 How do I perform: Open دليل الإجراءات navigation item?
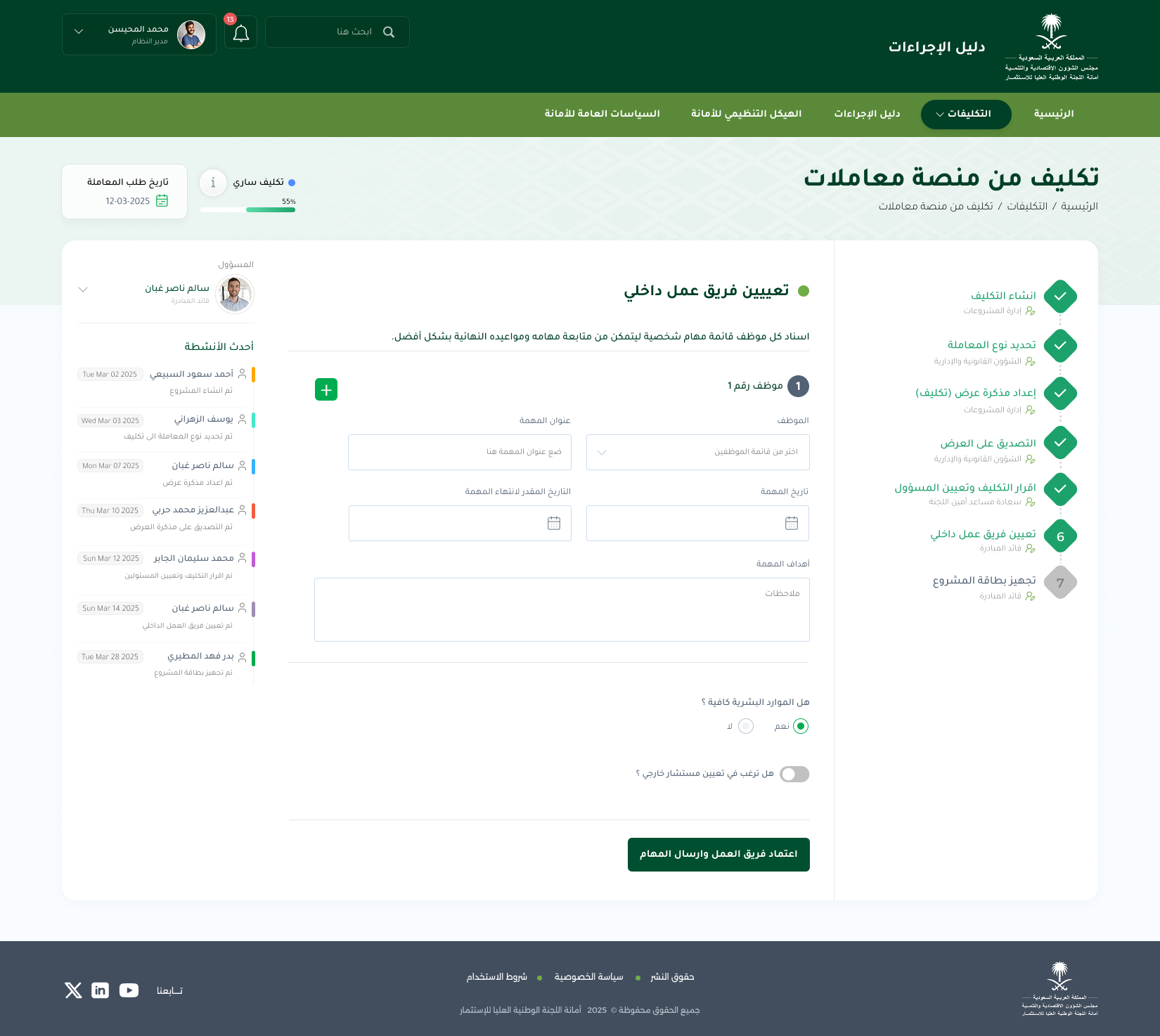click(868, 114)
